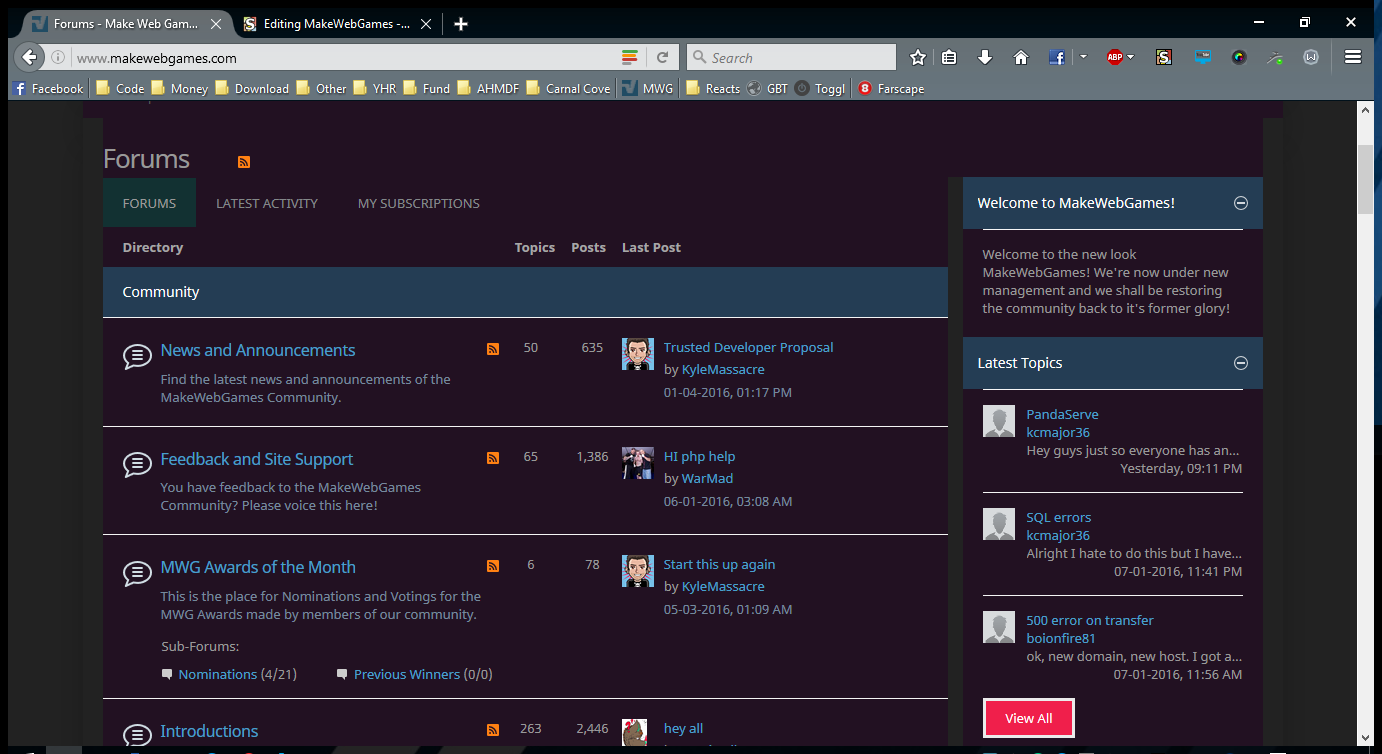This screenshot has width=1382, height=754.
Task: Open the Nominations sub-forum link
Action: [218, 674]
